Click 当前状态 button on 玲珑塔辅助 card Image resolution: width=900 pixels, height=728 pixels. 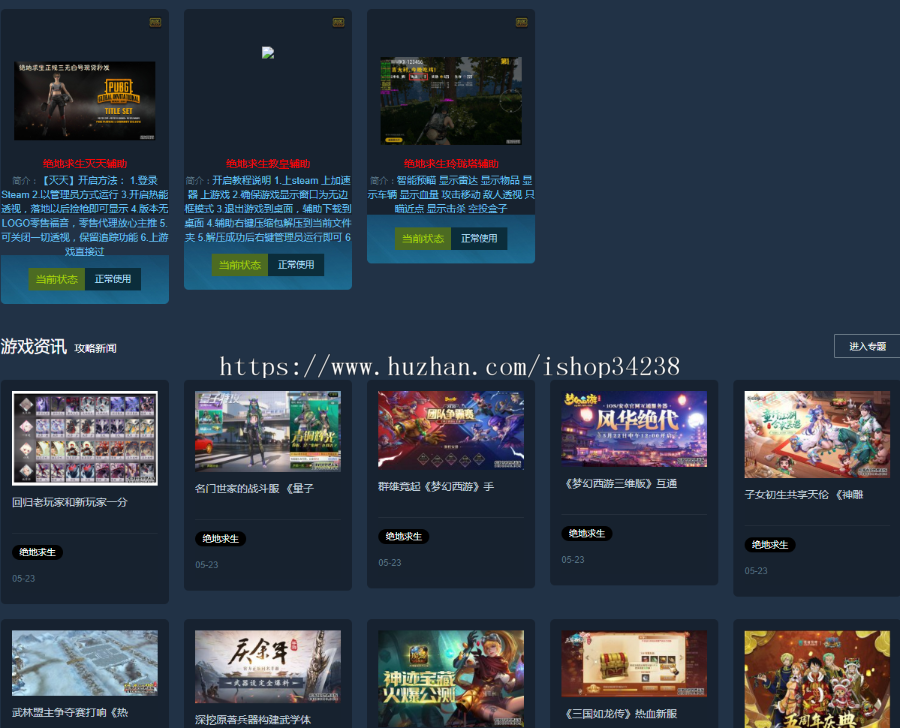click(x=423, y=238)
